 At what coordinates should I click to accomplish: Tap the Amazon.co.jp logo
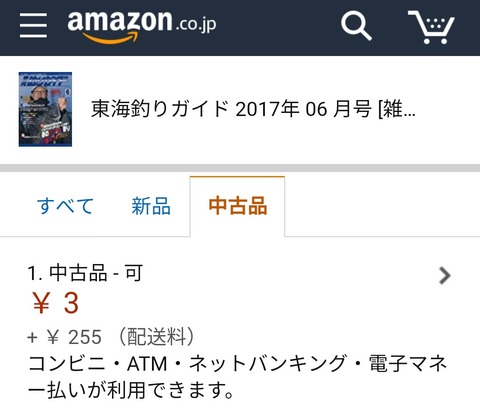click(x=142, y=26)
